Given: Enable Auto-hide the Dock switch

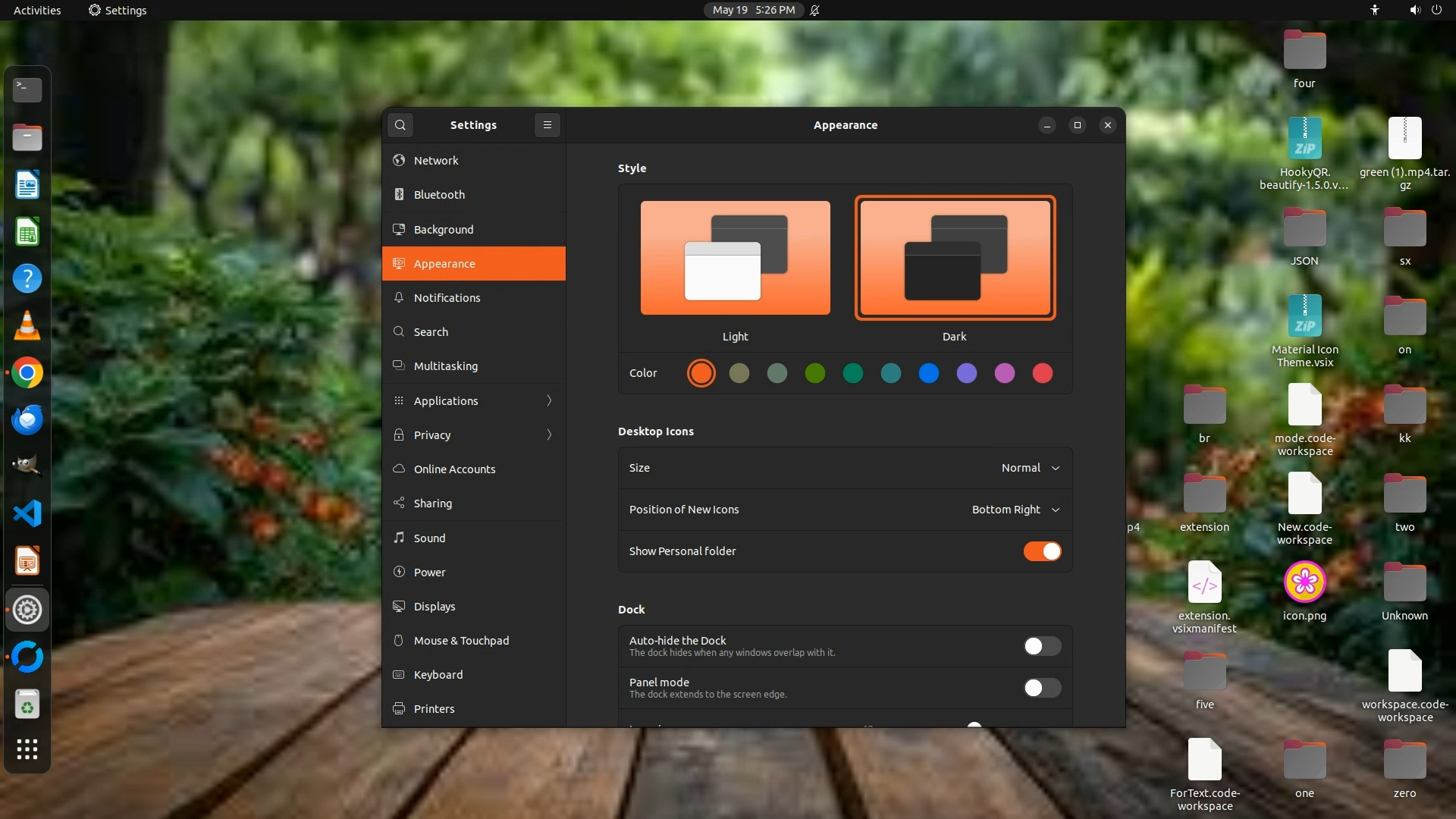Looking at the screenshot, I should (1042, 646).
